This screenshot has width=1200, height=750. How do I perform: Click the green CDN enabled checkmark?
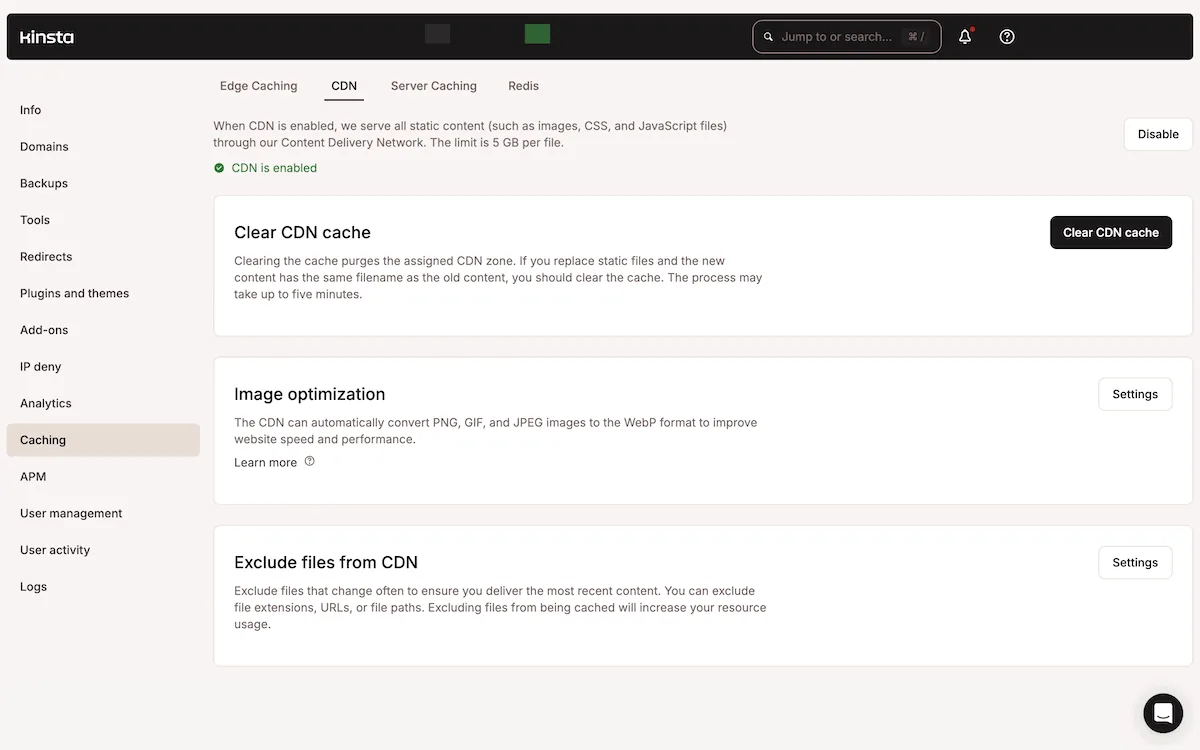[x=219, y=167]
